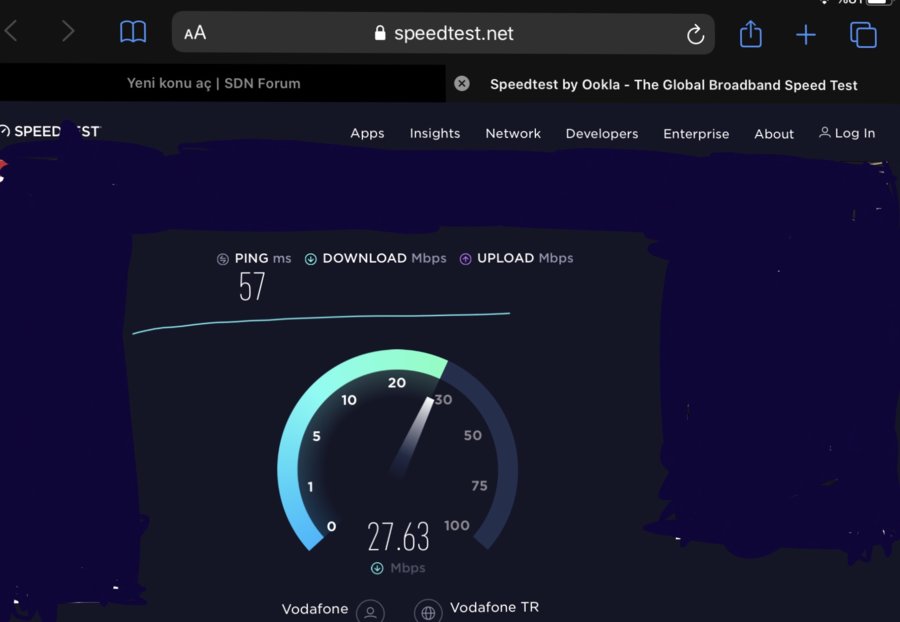Open the Safari bookmarks book icon
Image resolution: width=900 pixels, height=622 pixels.
tap(133, 32)
